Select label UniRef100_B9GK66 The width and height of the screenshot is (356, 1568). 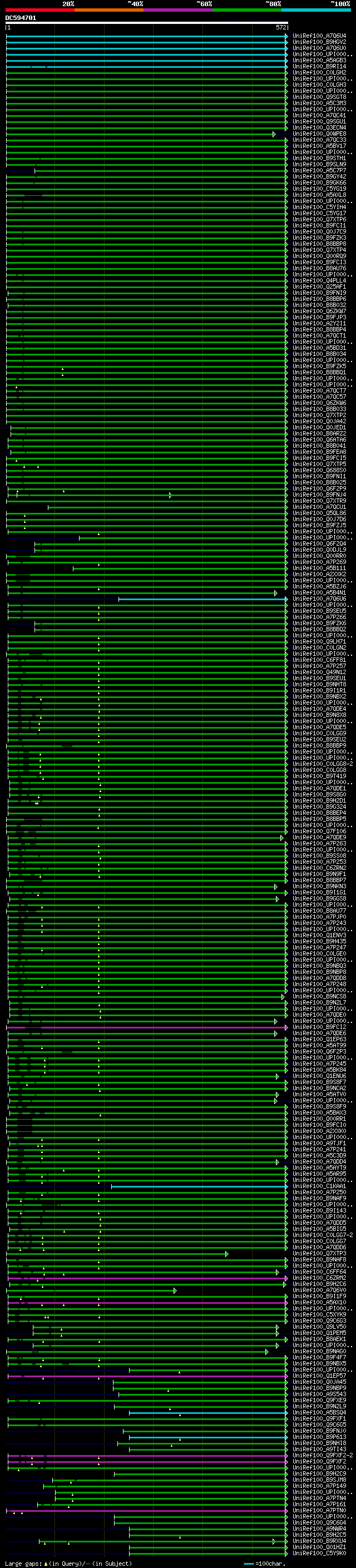tap(319, 182)
